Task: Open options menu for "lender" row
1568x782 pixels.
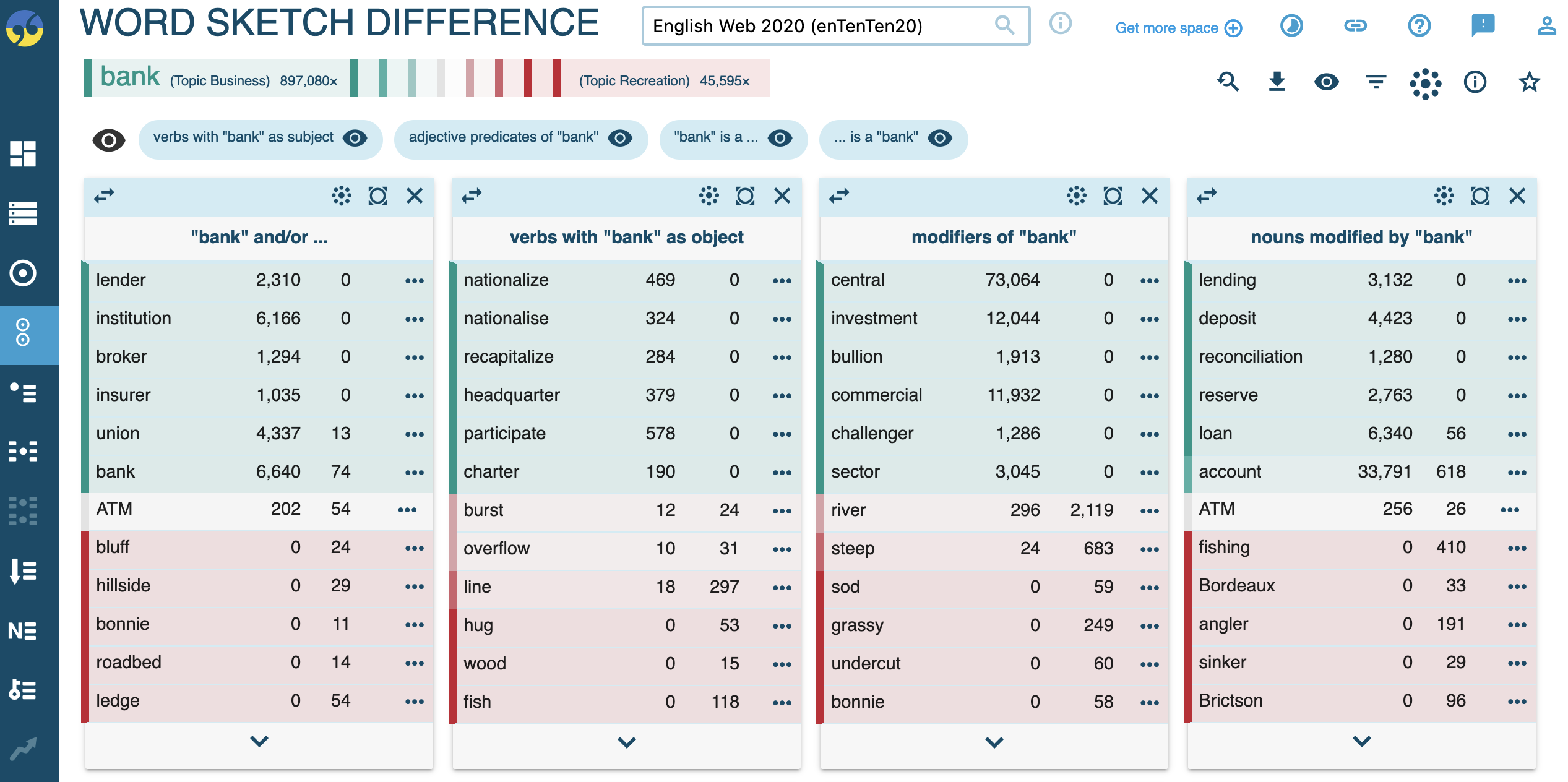Action: pos(415,281)
